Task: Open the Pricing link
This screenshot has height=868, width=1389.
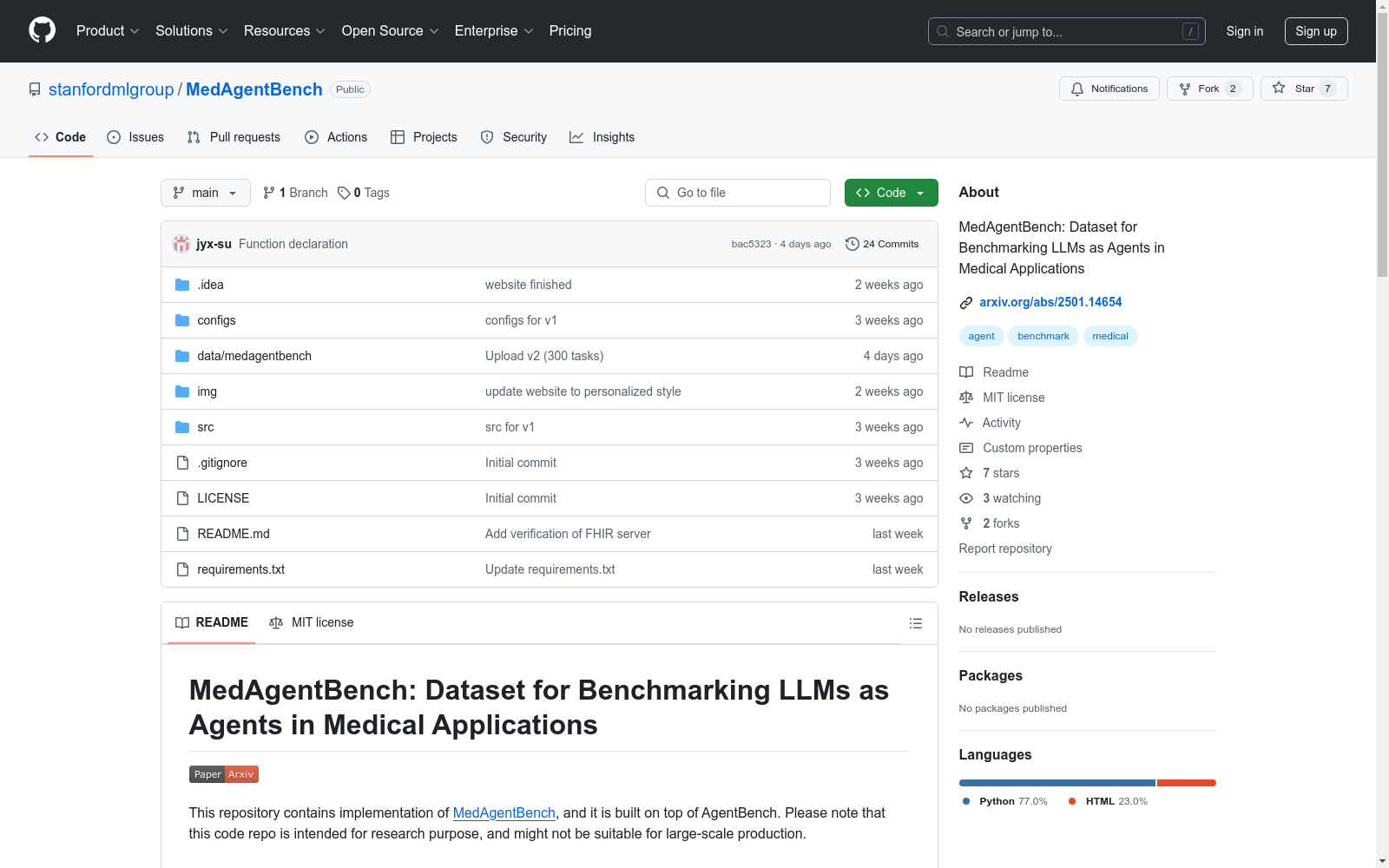Action: click(x=570, y=31)
